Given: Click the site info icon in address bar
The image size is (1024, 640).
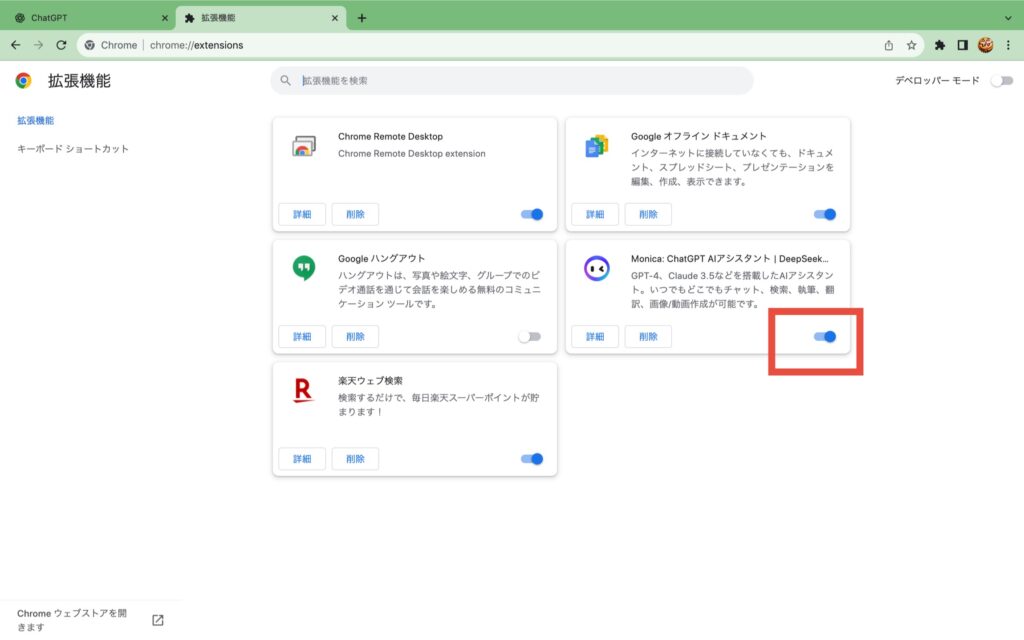Looking at the screenshot, I should (x=89, y=45).
